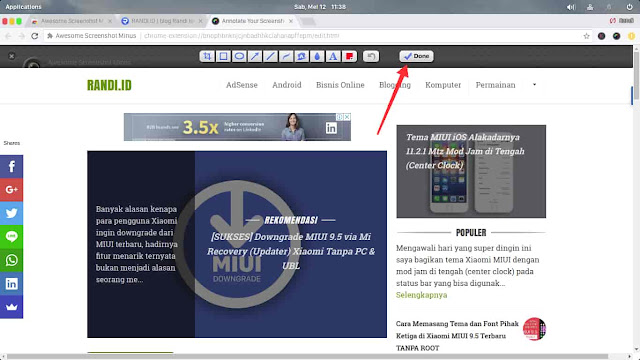Open Awesome Screenshot extension icon
The width and height of the screenshot is (640, 360).
pyautogui.click(x=616, y=36)
